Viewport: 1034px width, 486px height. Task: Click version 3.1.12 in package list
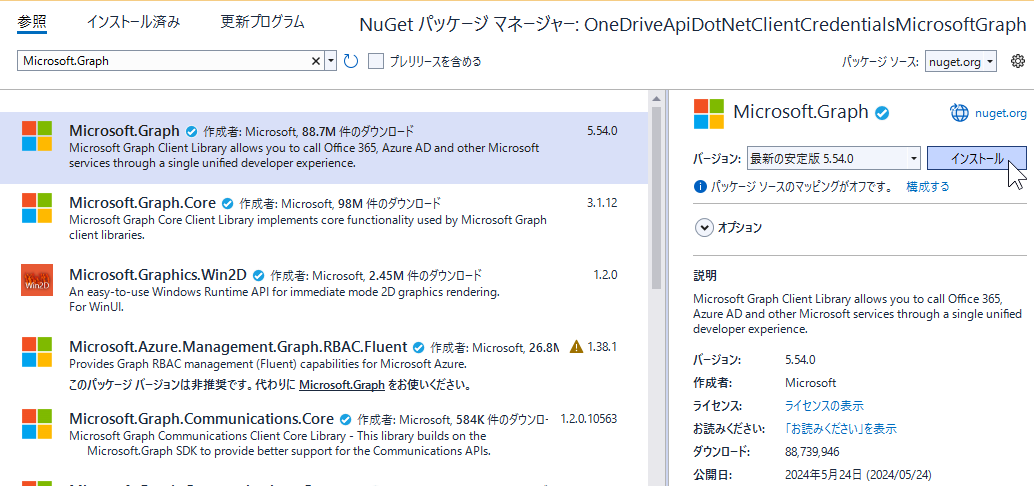(x=601, y=202)
